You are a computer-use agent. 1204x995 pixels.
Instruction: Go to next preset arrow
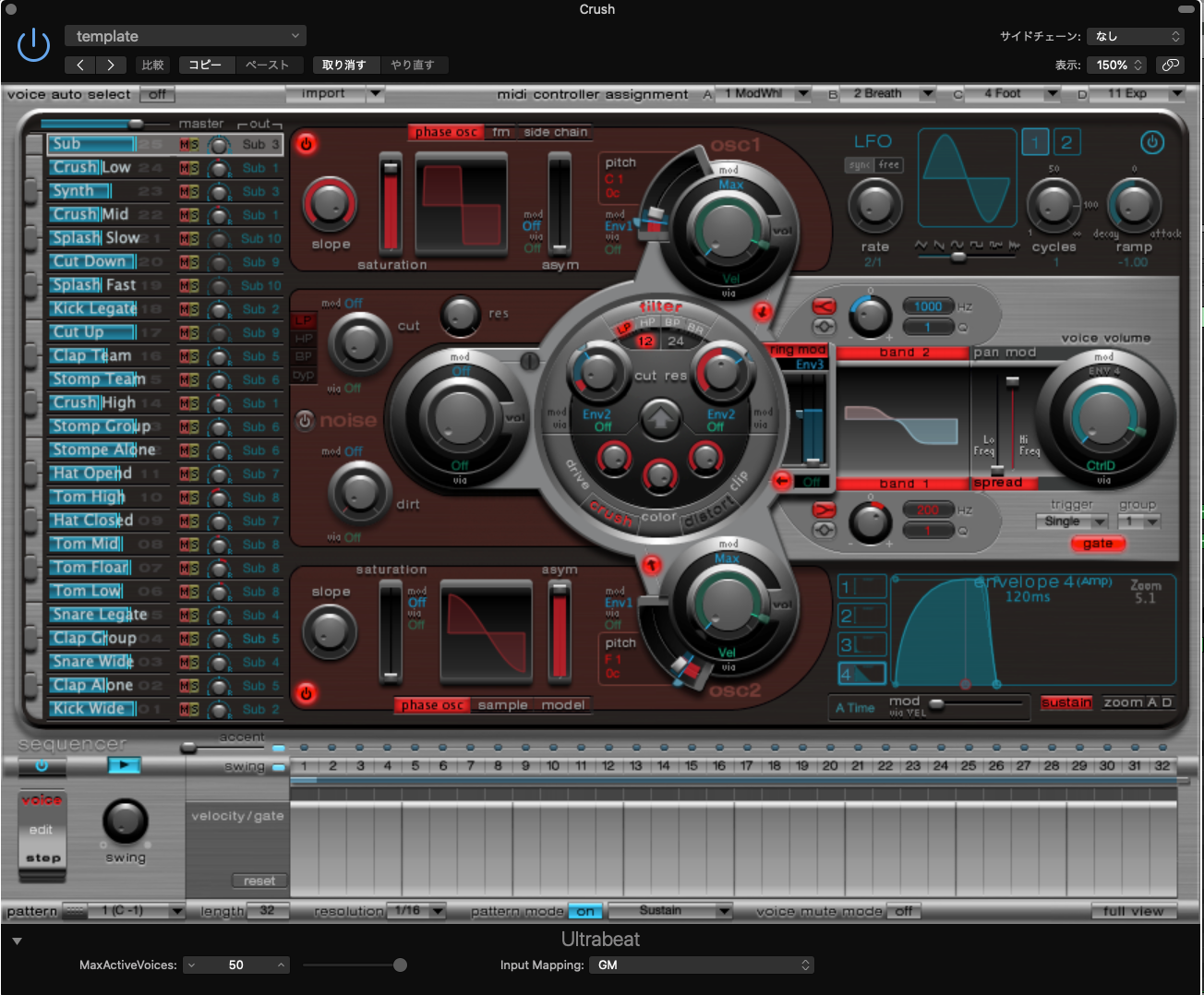click(111, 65)
